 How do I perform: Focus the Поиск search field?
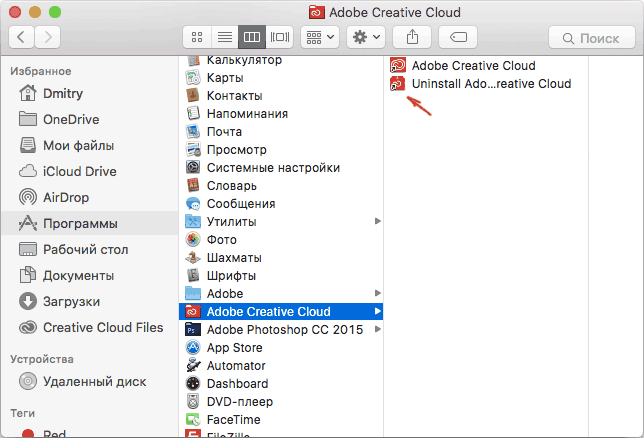(x=592, y=38)
